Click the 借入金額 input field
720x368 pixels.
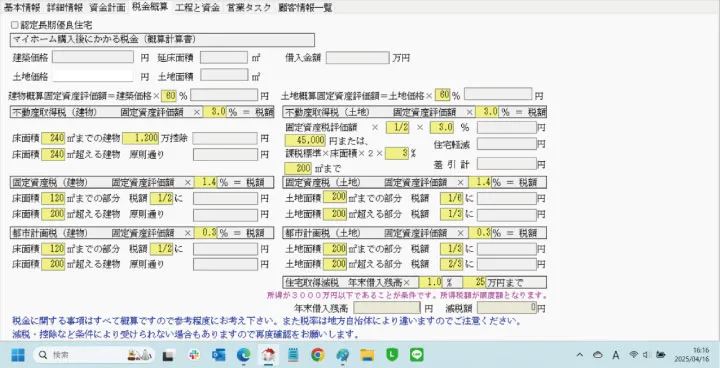point(357,58)
